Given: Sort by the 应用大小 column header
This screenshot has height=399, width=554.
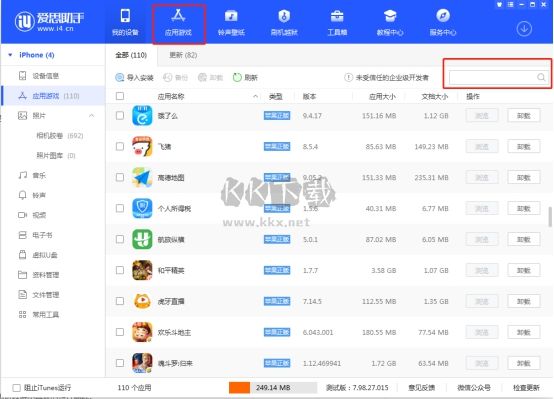Looking at the screenshot, I should coord(382,96).
